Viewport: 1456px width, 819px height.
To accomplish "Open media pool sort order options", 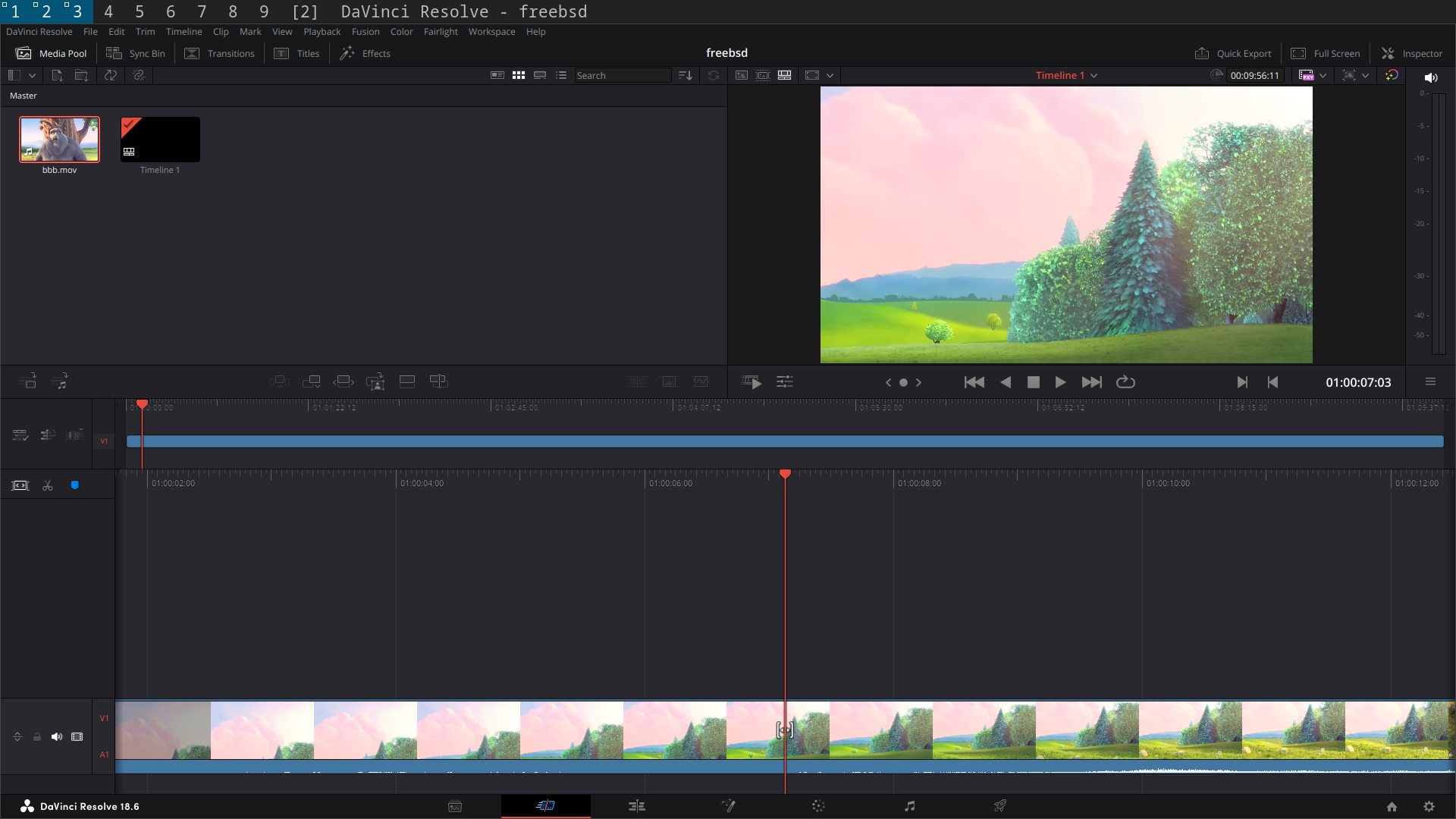I will (x=685, y=75).
